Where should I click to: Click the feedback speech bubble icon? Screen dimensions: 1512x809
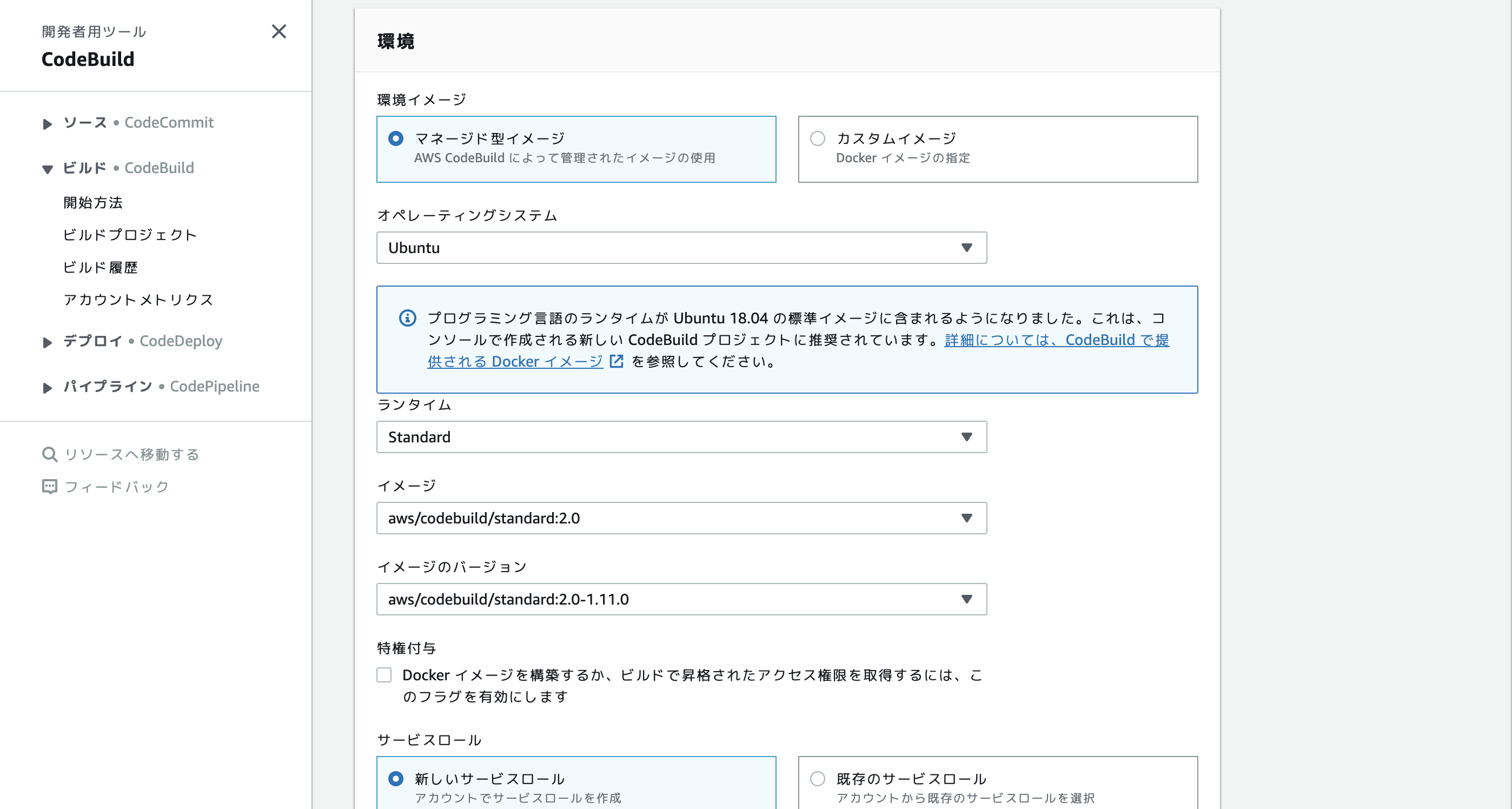pos(50,487)
